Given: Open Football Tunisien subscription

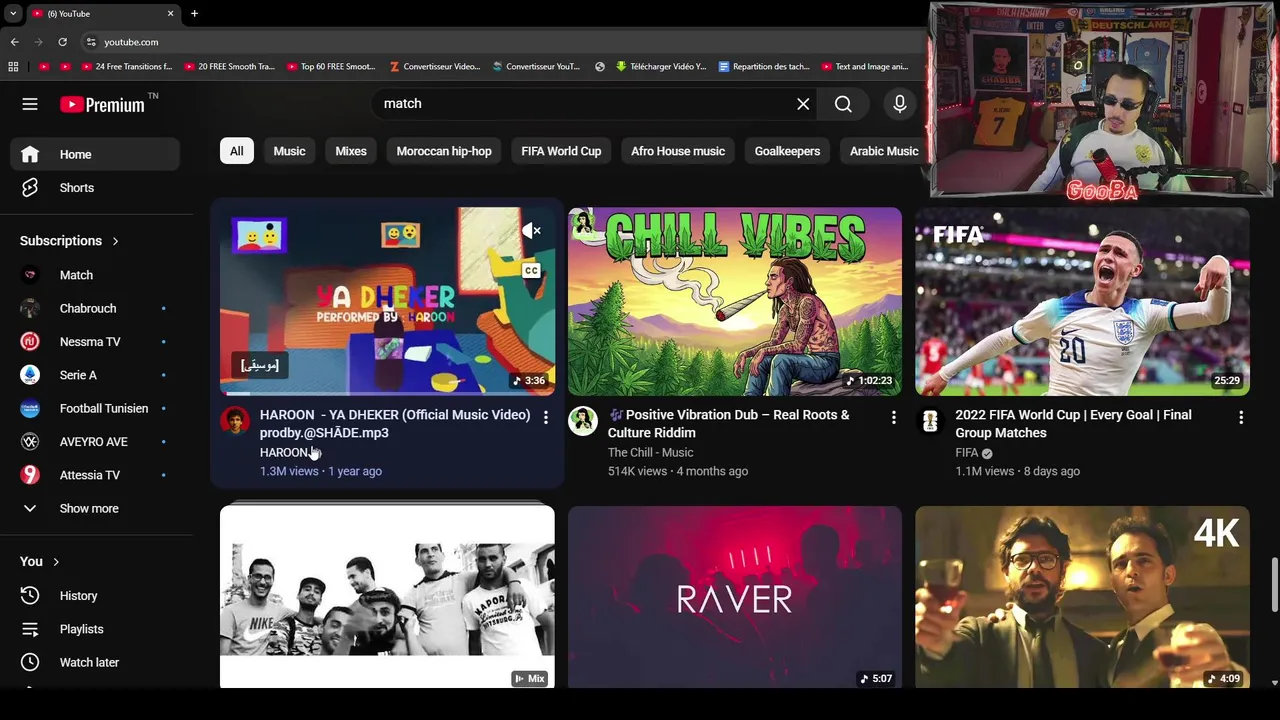Looking at the screenshot, I should 95,409.
